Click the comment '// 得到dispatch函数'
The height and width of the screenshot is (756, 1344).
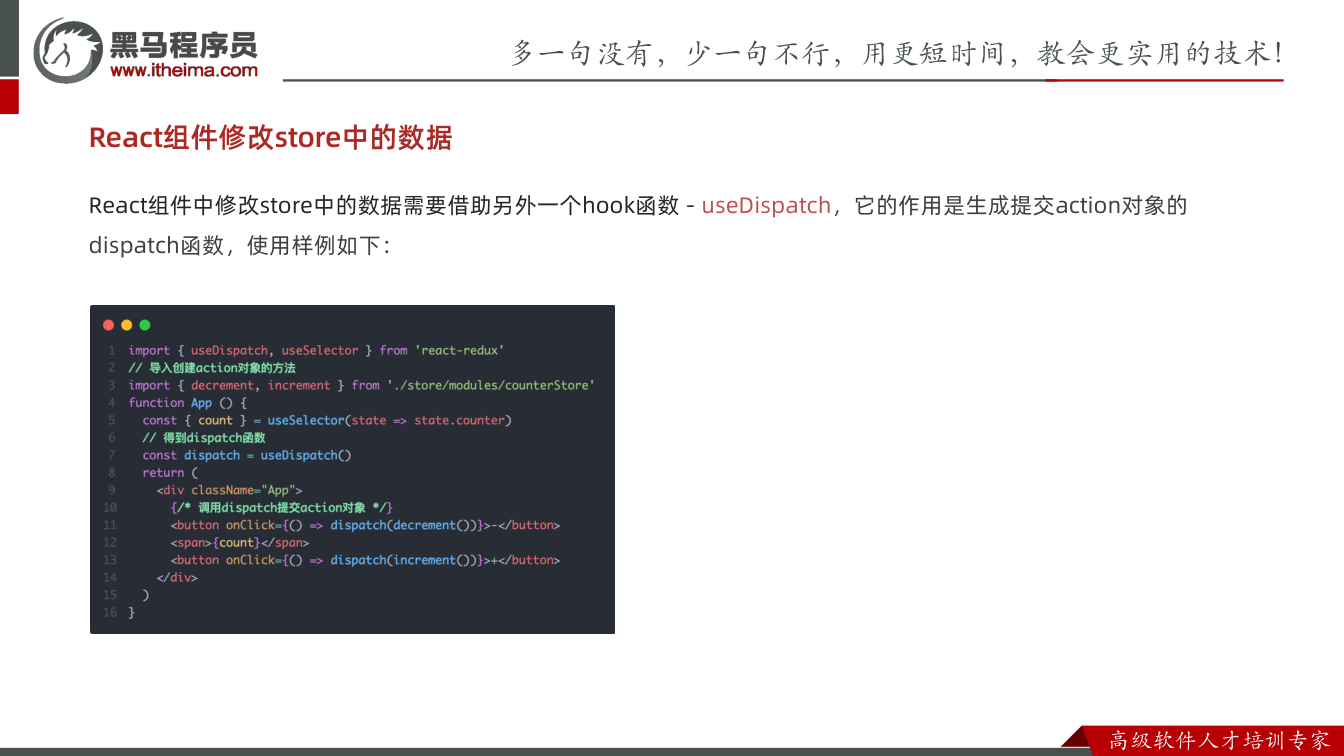click(x=204, y=438)
